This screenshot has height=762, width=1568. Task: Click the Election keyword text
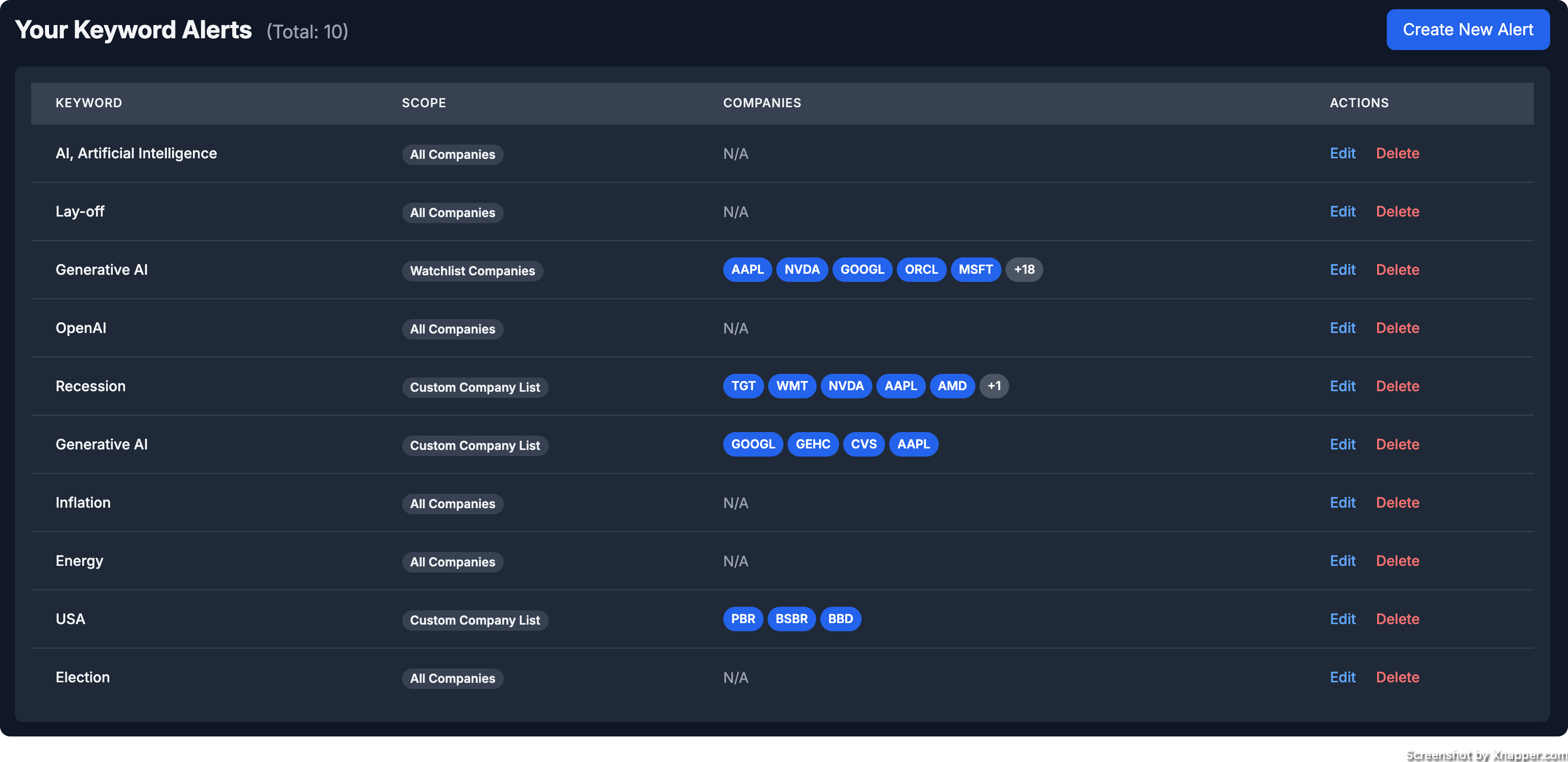click(83, 677)
